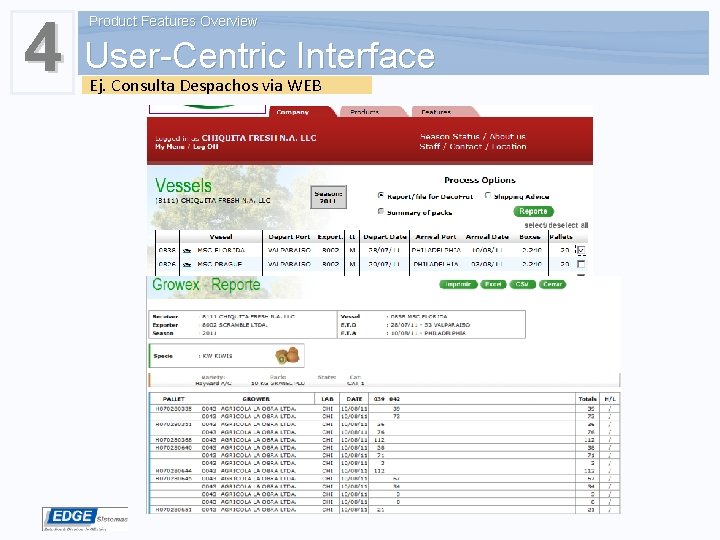Viewport: 720px width, 540px height.
Task: Select the MSC FLORIDA vessel name
Action: point(221,250)
